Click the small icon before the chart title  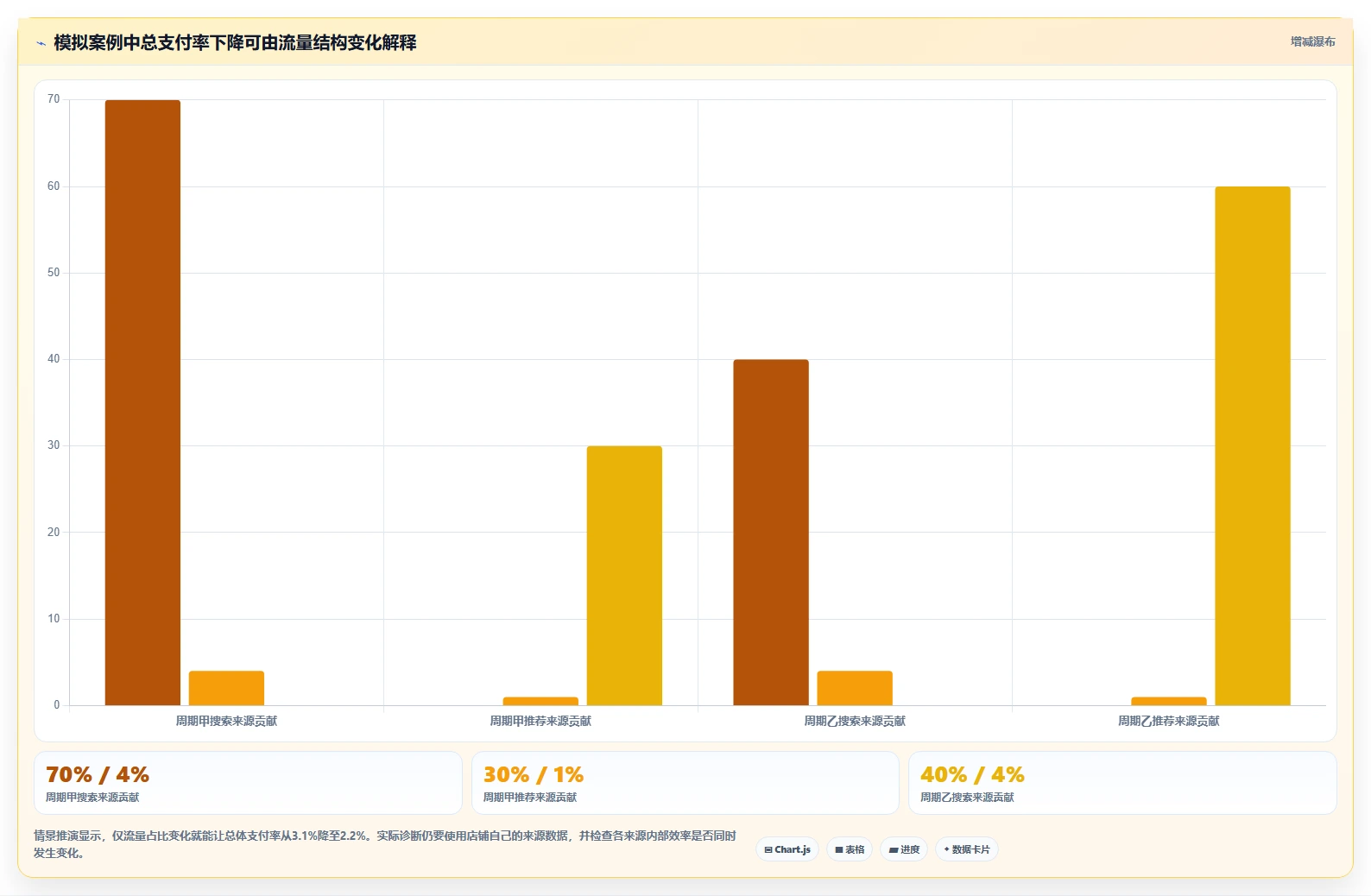tap(41, 43)
